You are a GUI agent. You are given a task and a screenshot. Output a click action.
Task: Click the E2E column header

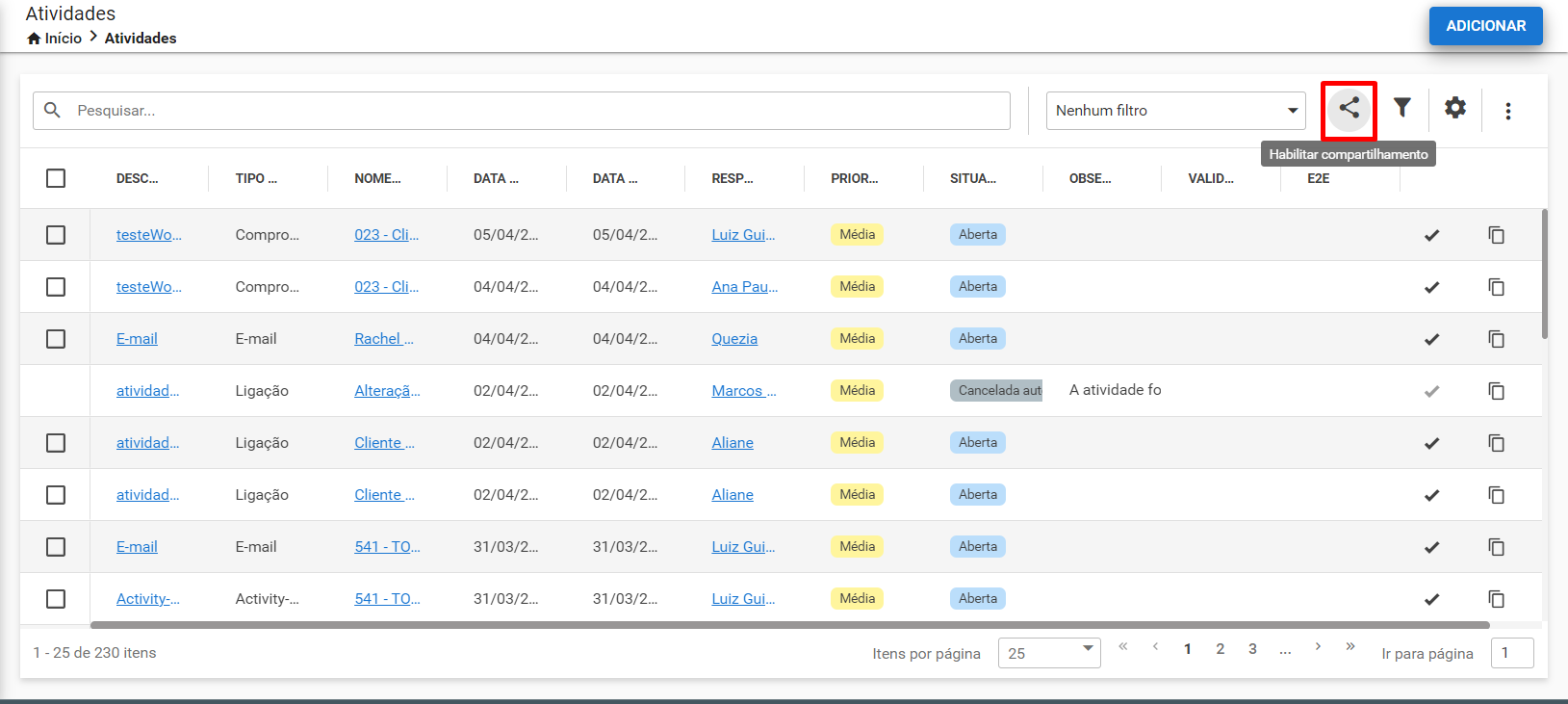tap(1319, 178)
